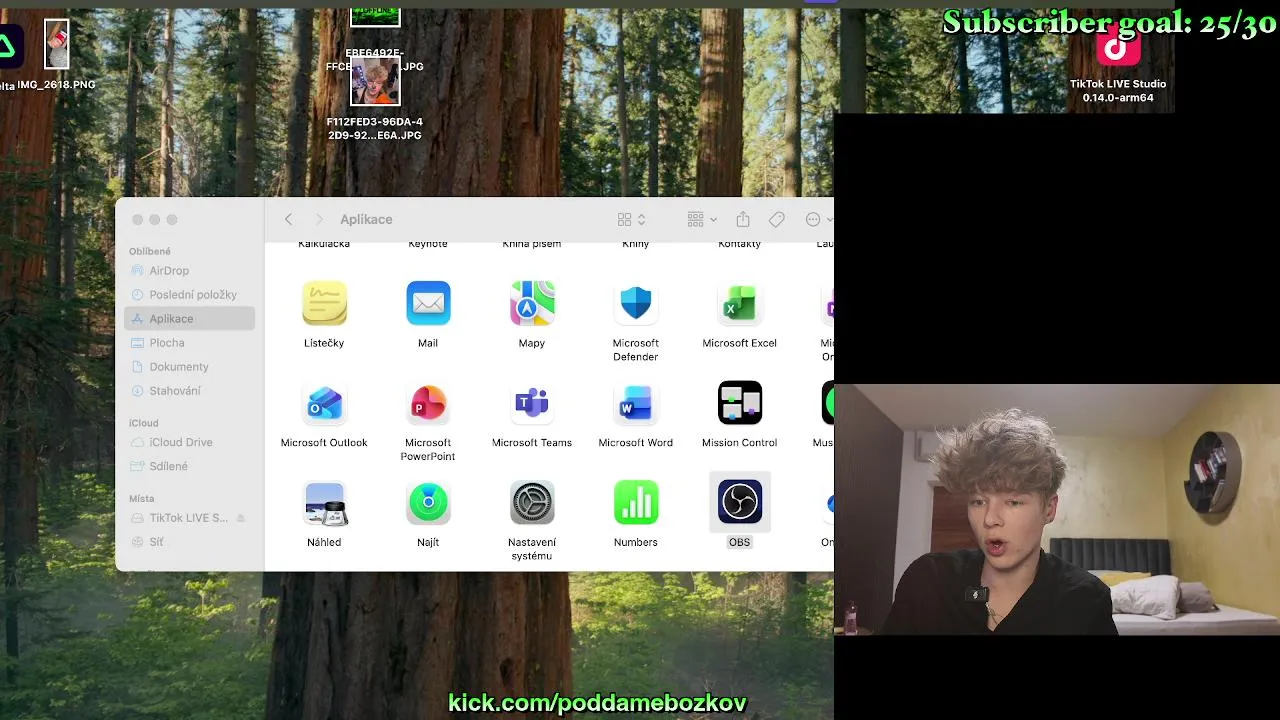Image resolution: width=1280 pixels, height=720 pixels.
Task: Open Microsoft Outlook app icon
Action: point(324,403)
